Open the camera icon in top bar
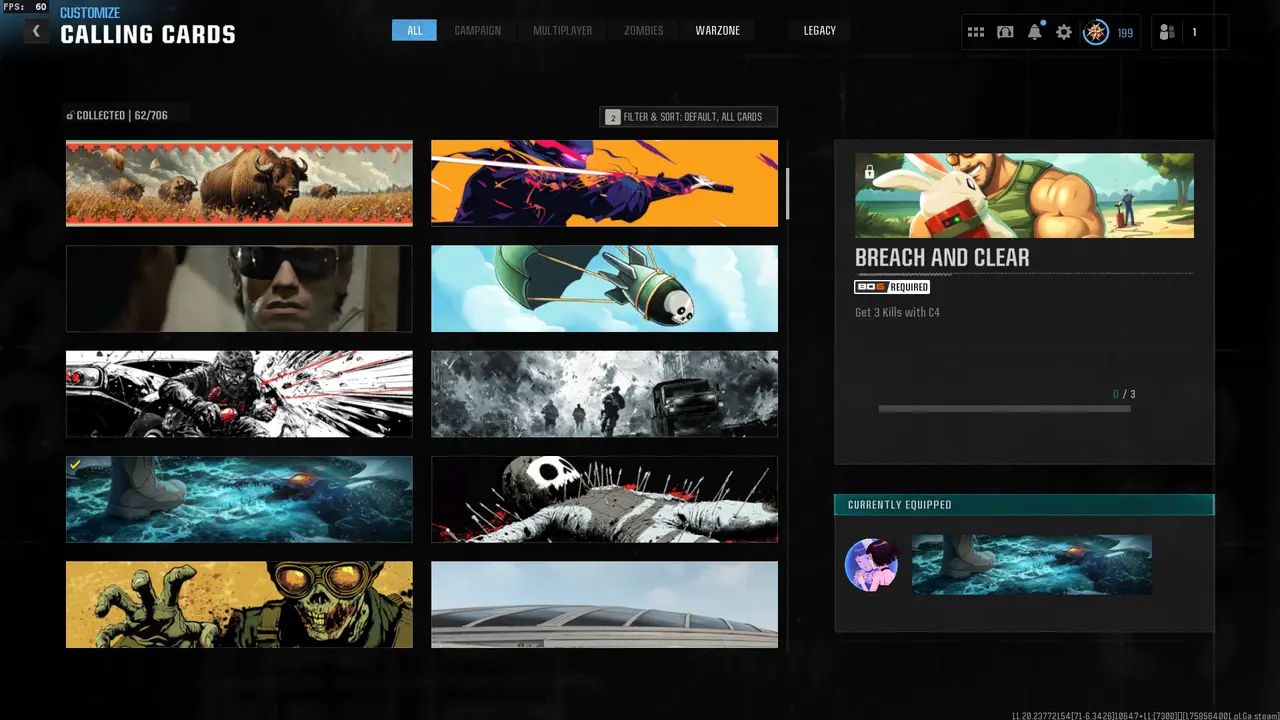 [x=1005, y=32]
